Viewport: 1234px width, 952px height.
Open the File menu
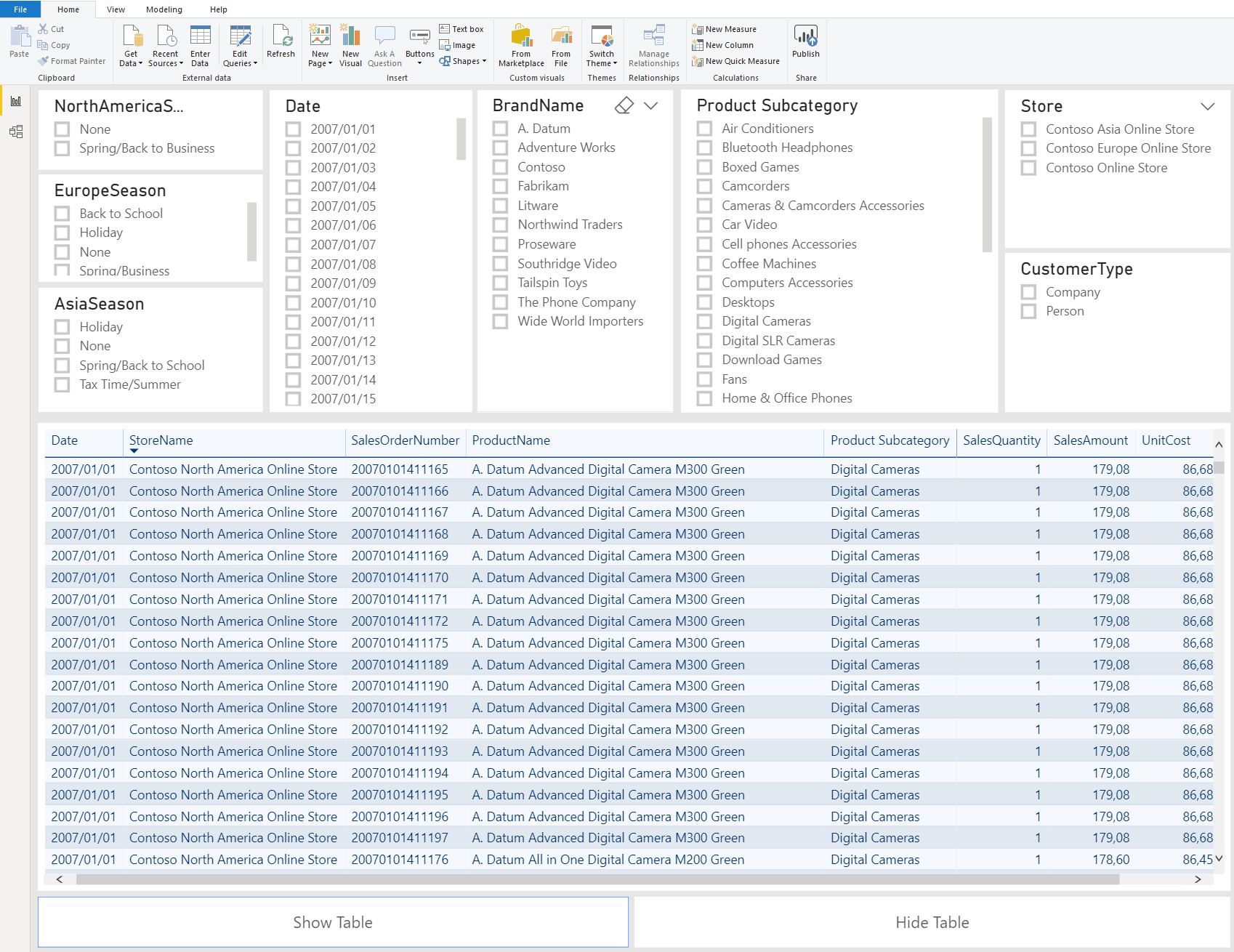[20, 9]
